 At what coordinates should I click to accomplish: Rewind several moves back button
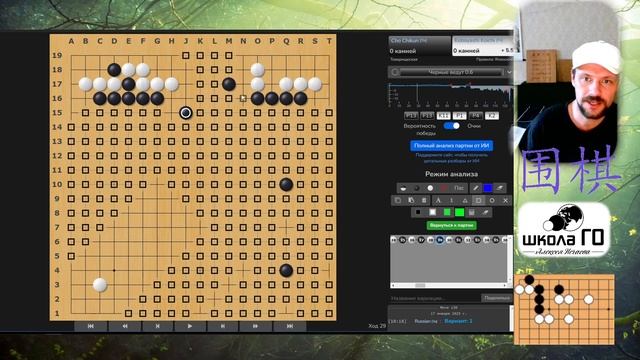tap(124, 326)
